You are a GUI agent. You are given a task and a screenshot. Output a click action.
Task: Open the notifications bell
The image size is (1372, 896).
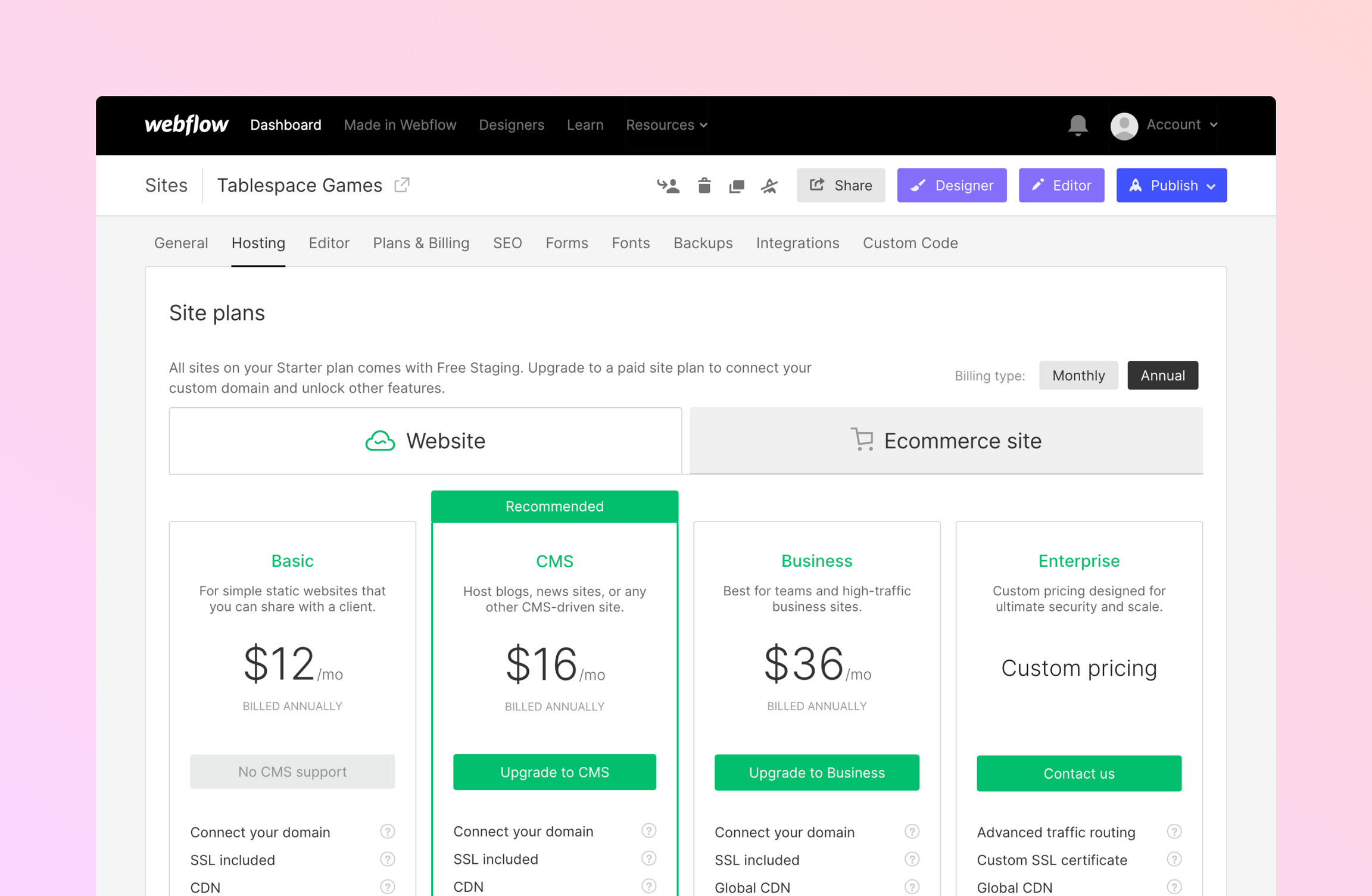pyautogui.click(x=1077, y=125)
